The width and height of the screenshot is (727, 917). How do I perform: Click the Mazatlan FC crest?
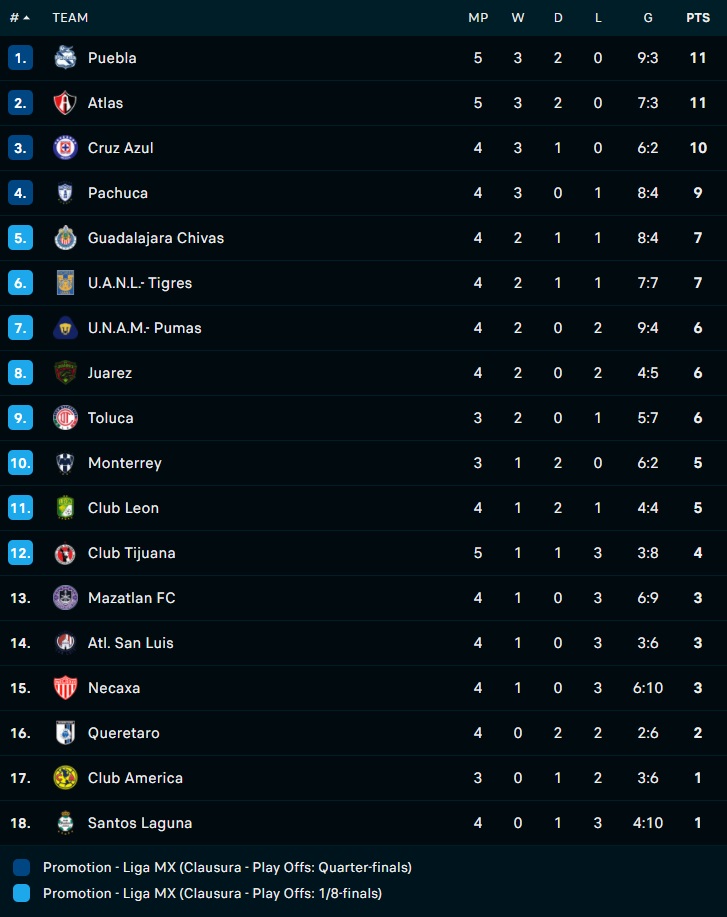(64, 598)
